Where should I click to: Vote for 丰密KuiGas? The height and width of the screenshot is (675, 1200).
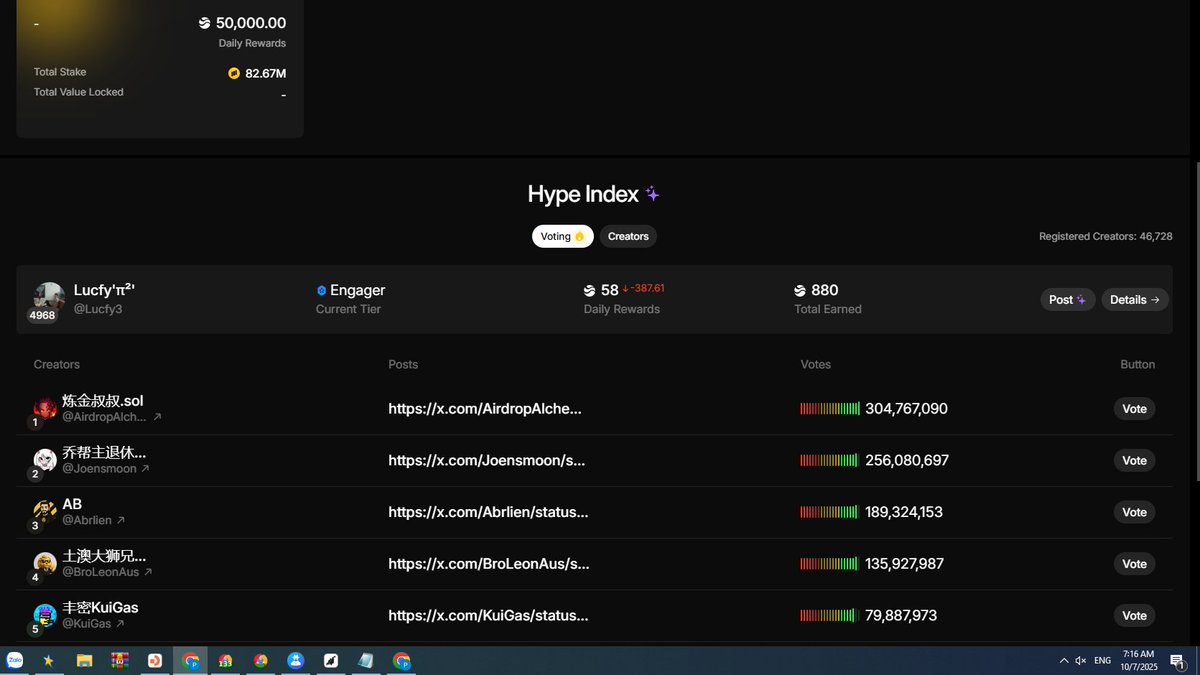pyautogui.click(x=1134, y=616)
